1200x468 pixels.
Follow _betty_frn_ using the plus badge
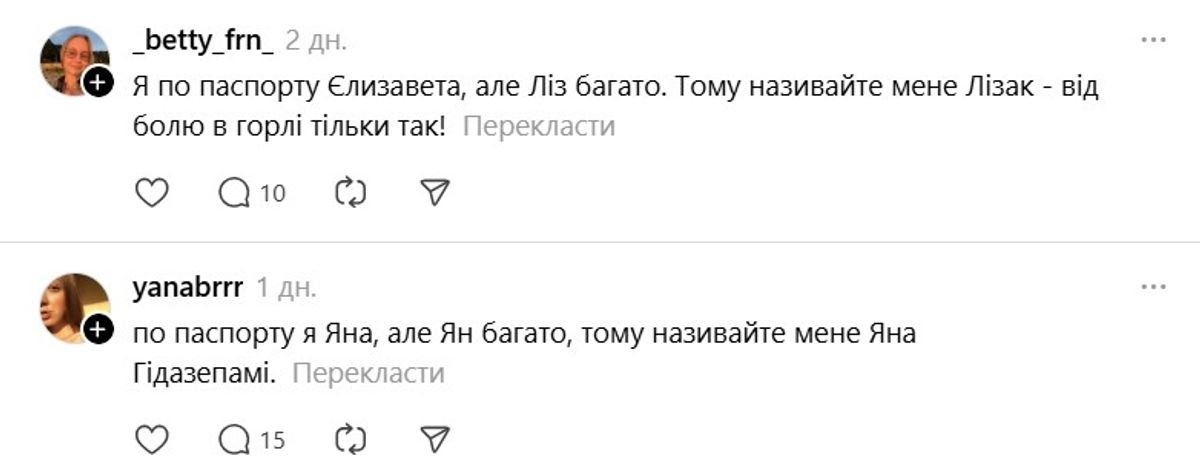coord(97,83)
